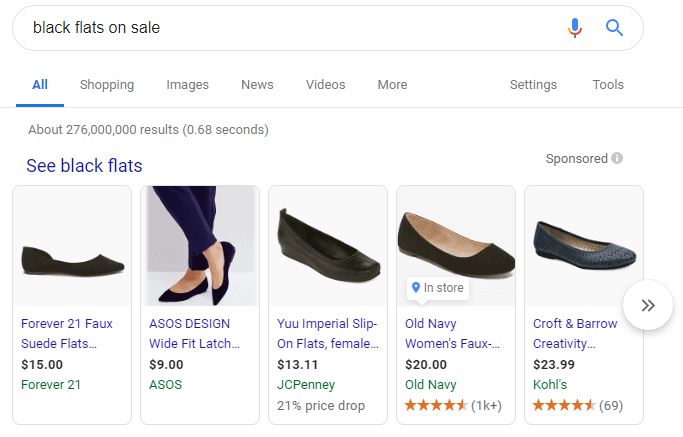Click the JCPenney store name

[306, 385]
